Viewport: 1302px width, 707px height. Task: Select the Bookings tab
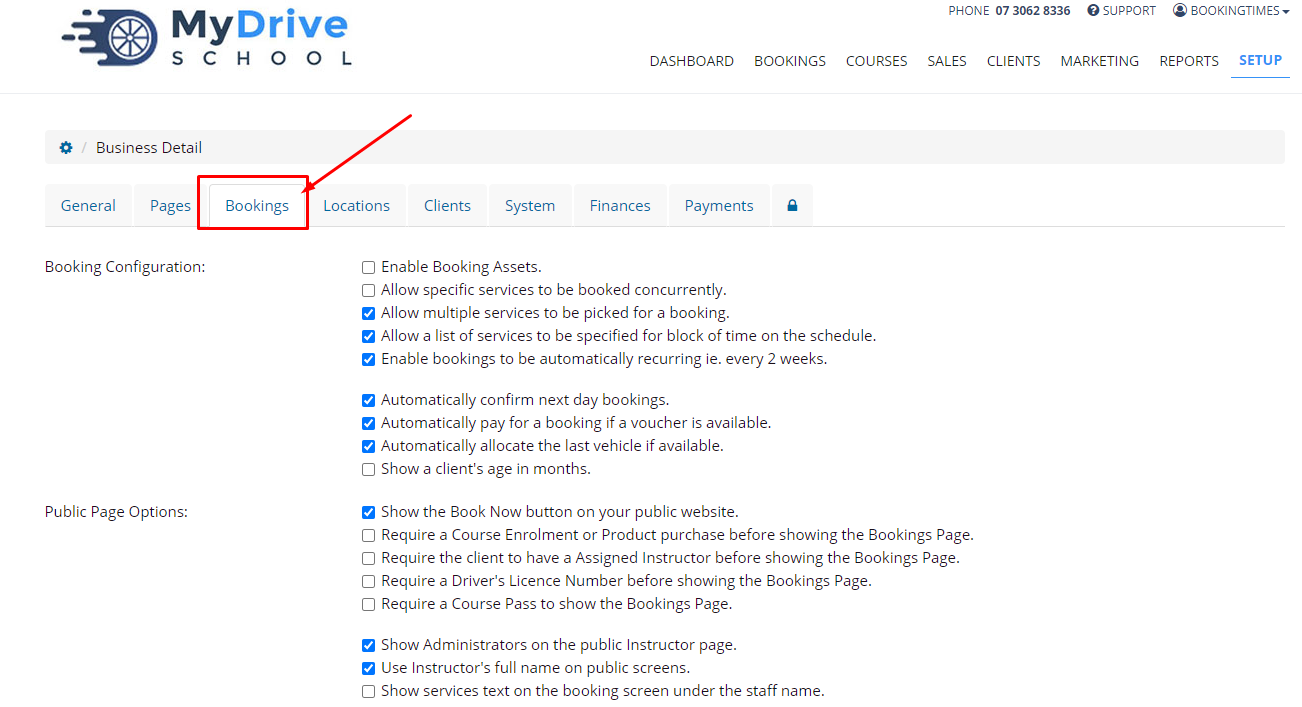click(257, 205)
